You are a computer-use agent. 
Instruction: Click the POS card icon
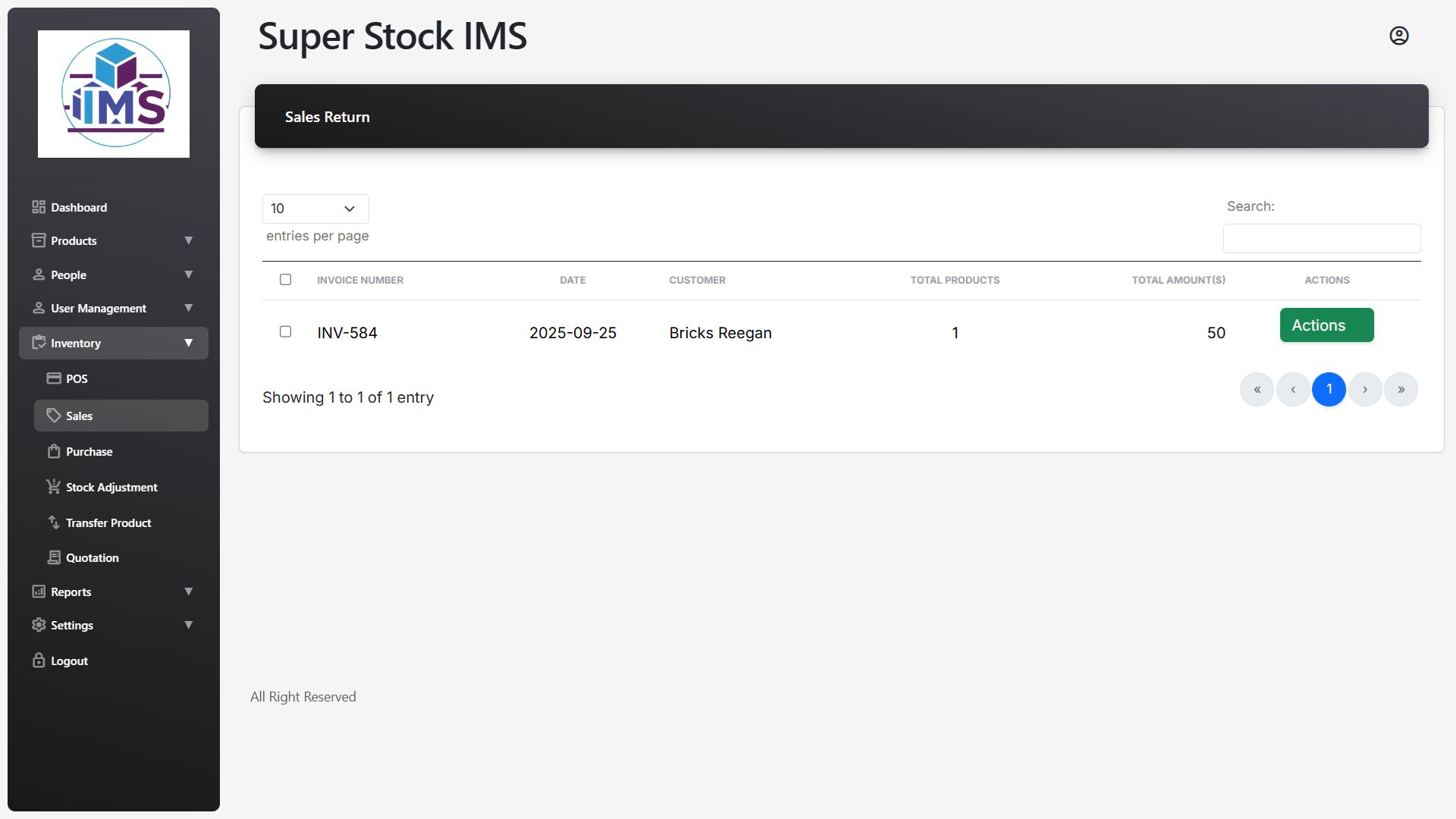coord(54,378)
